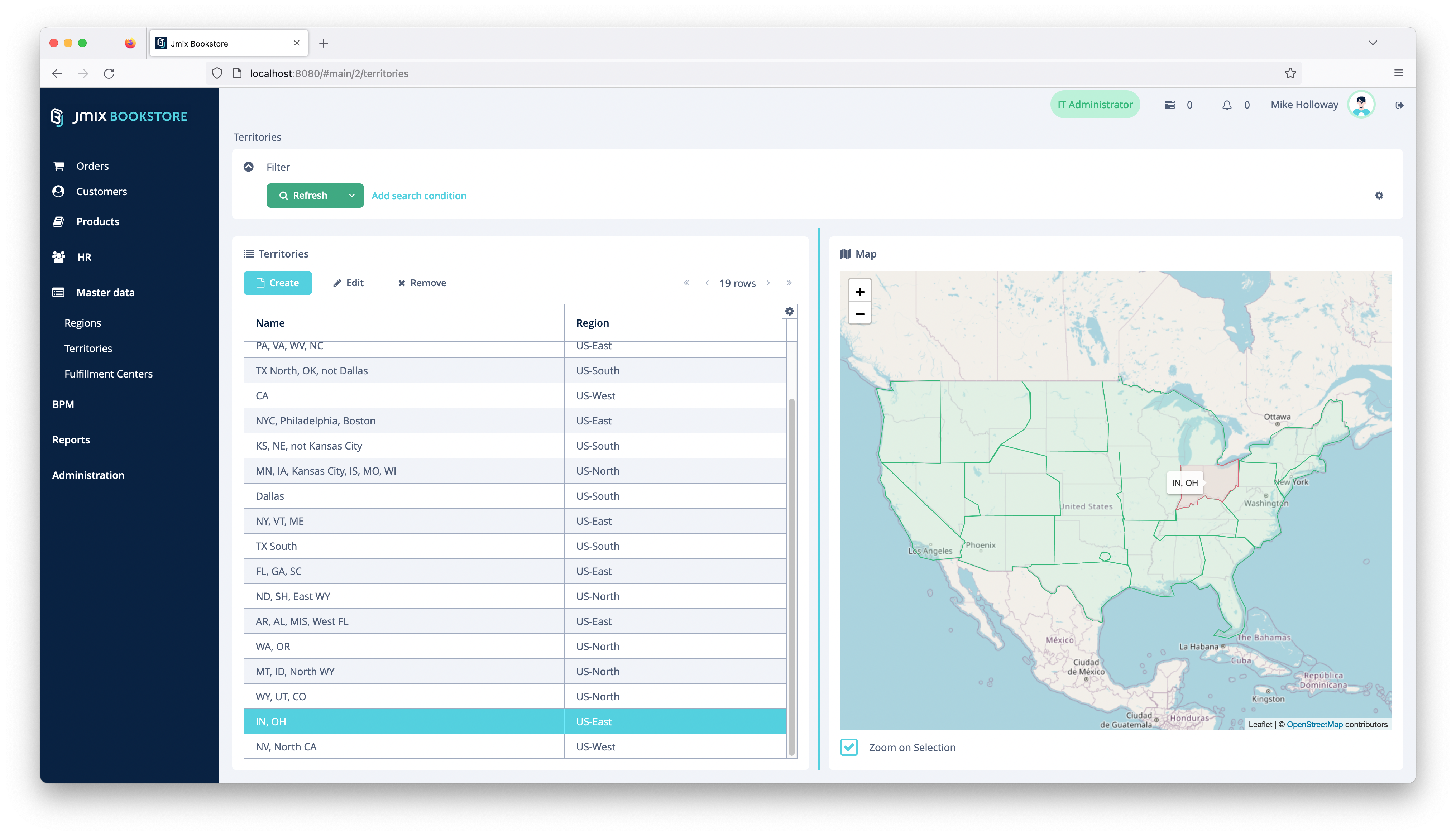This screenshot has width=1456, height=836.
Task: Click the filter settings gear icon
Action: tap(1379, 196)
